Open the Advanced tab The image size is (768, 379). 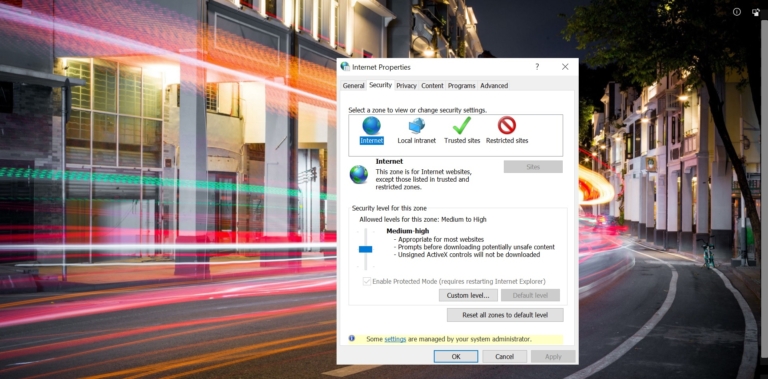click(x=494, y=86)
